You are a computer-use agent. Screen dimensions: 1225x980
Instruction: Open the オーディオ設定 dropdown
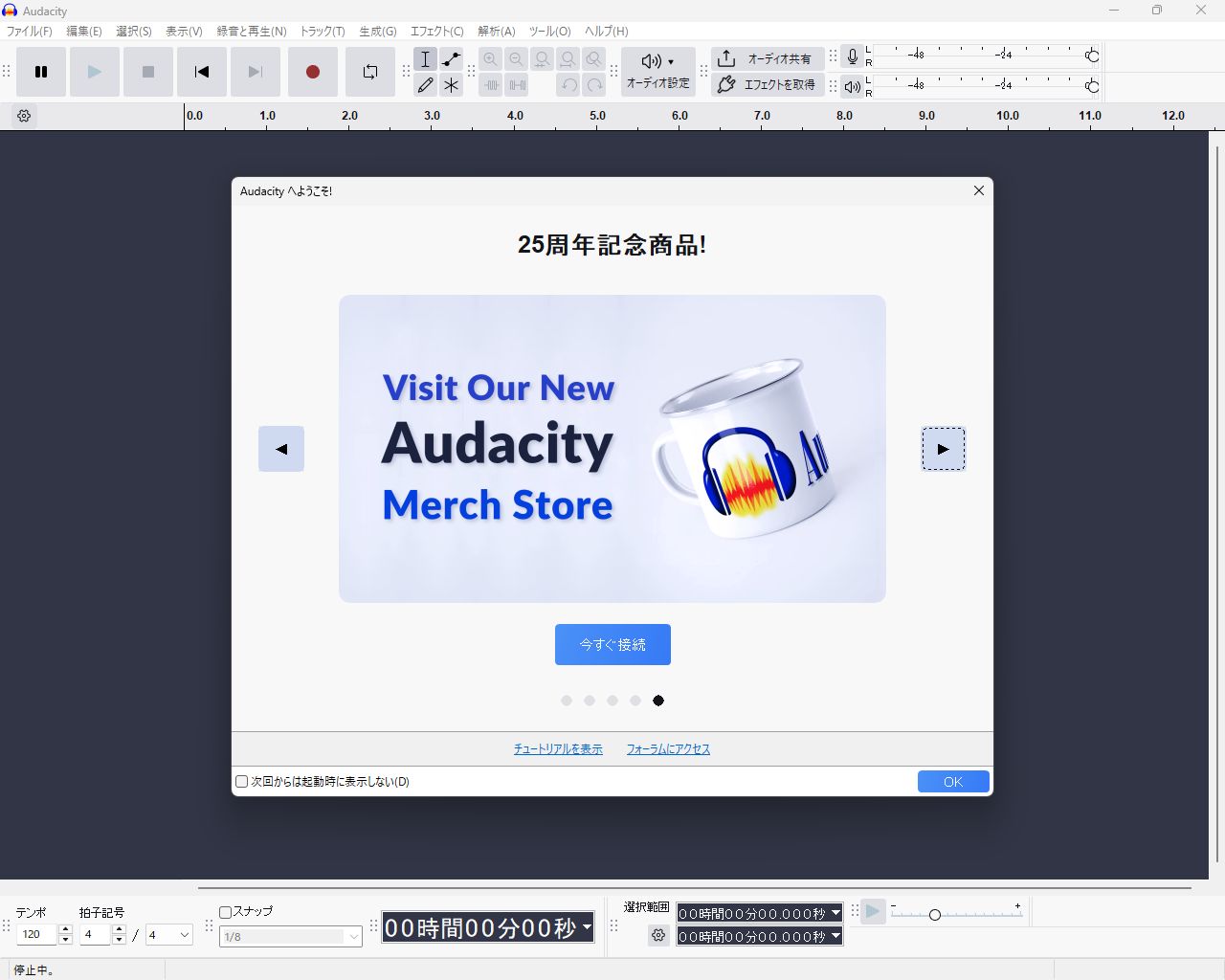pos(658,72)
